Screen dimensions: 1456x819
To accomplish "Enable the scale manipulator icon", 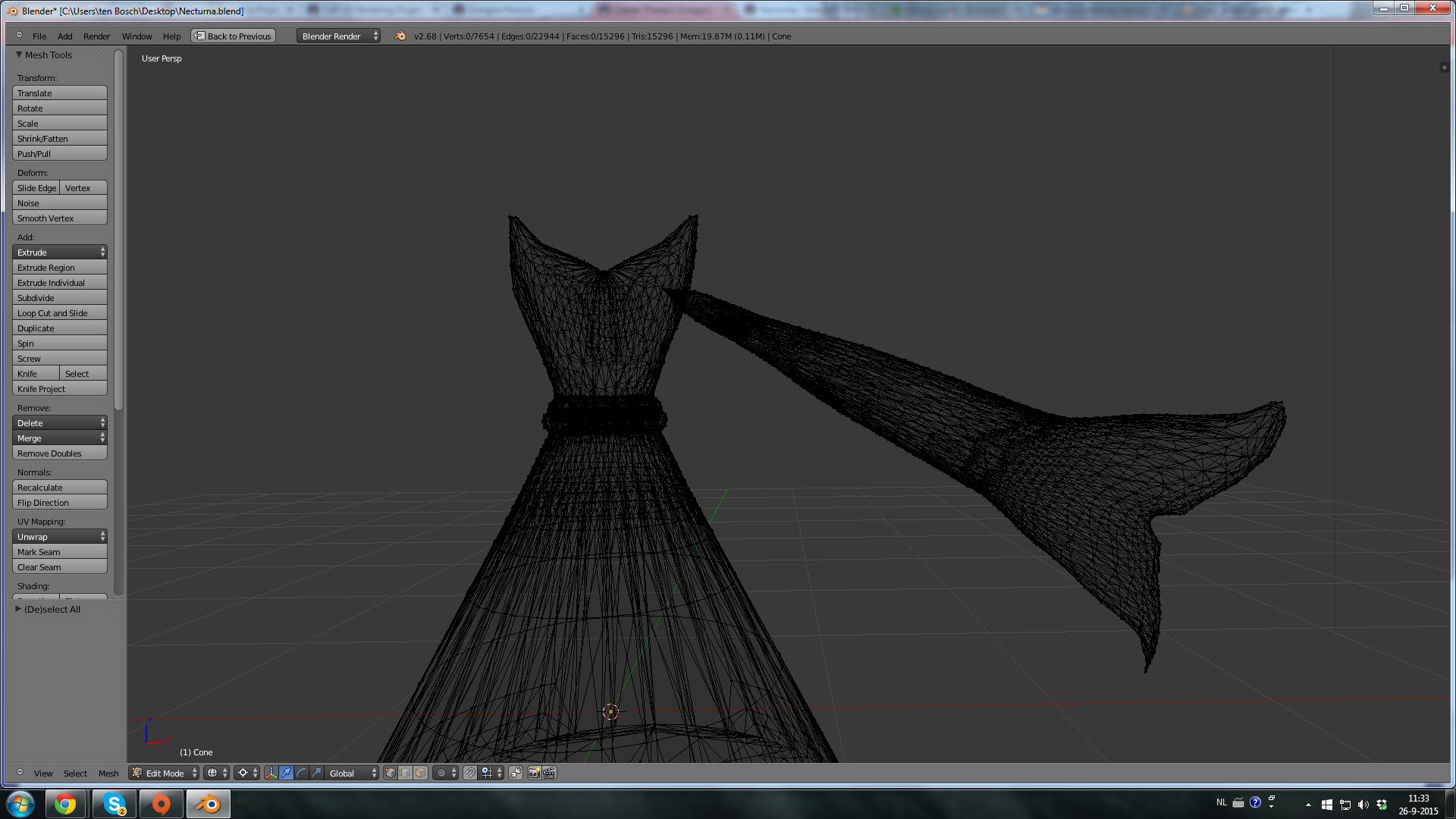I will click(x=316, y=773).
